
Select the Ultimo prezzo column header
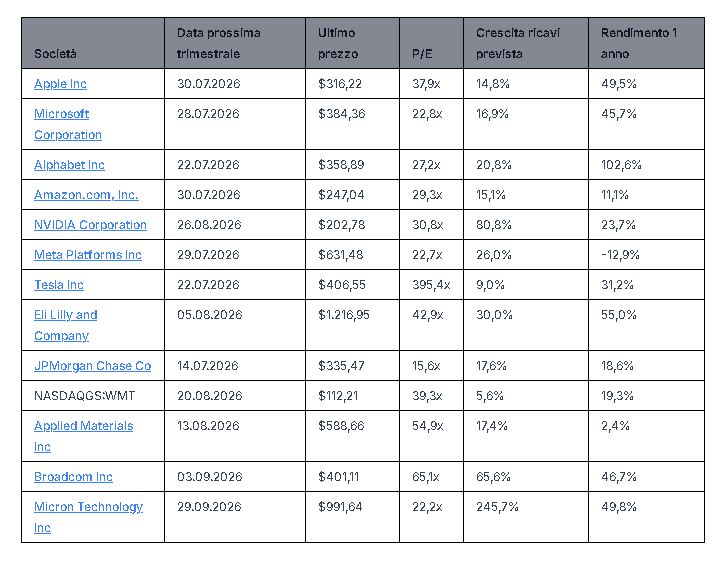pyautogui.click(x=352, y=43)
